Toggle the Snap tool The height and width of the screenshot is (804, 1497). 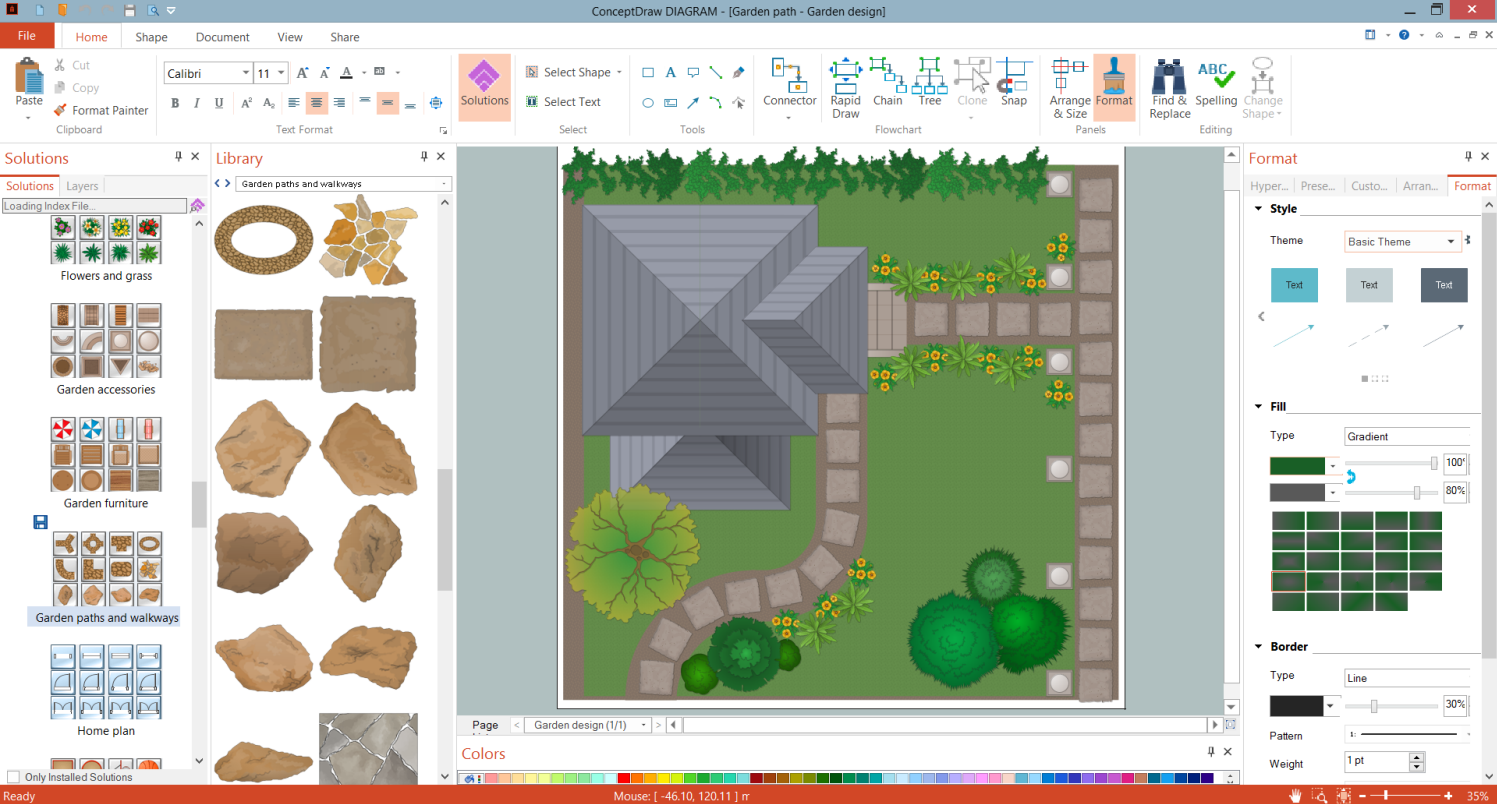click(x=1013, y=82)
